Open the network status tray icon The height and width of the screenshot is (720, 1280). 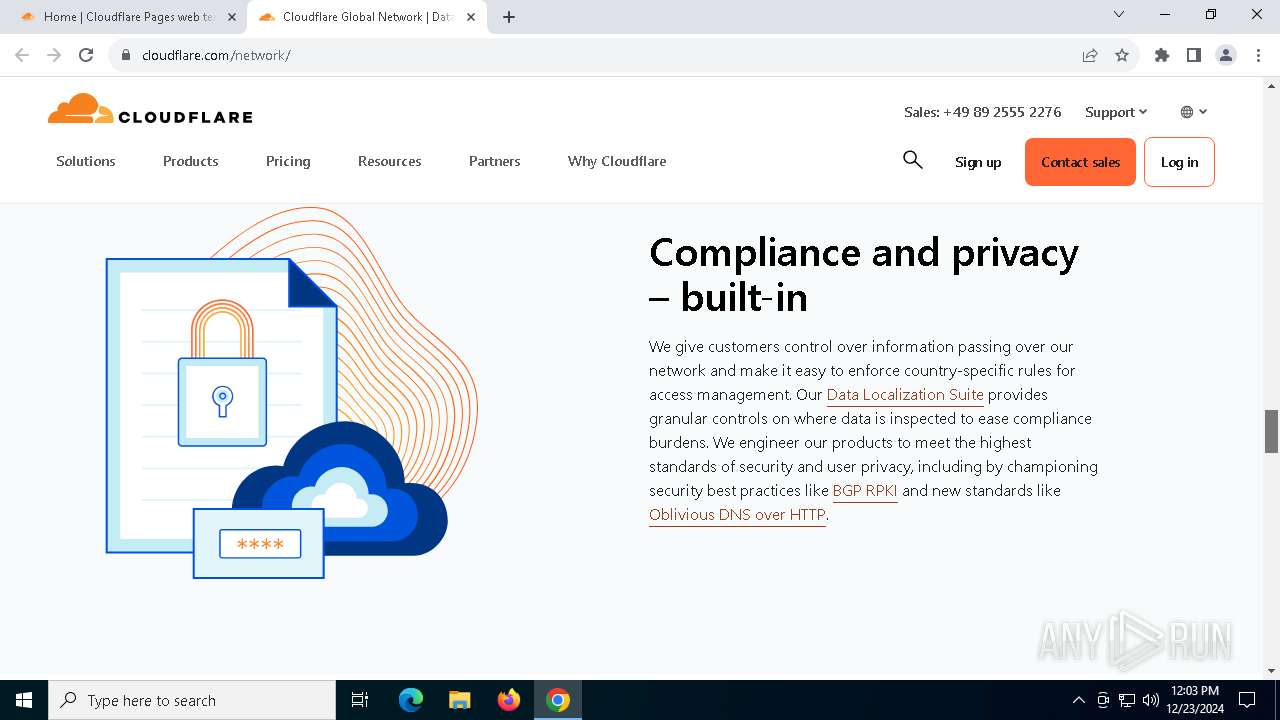tap(1127, 700)
